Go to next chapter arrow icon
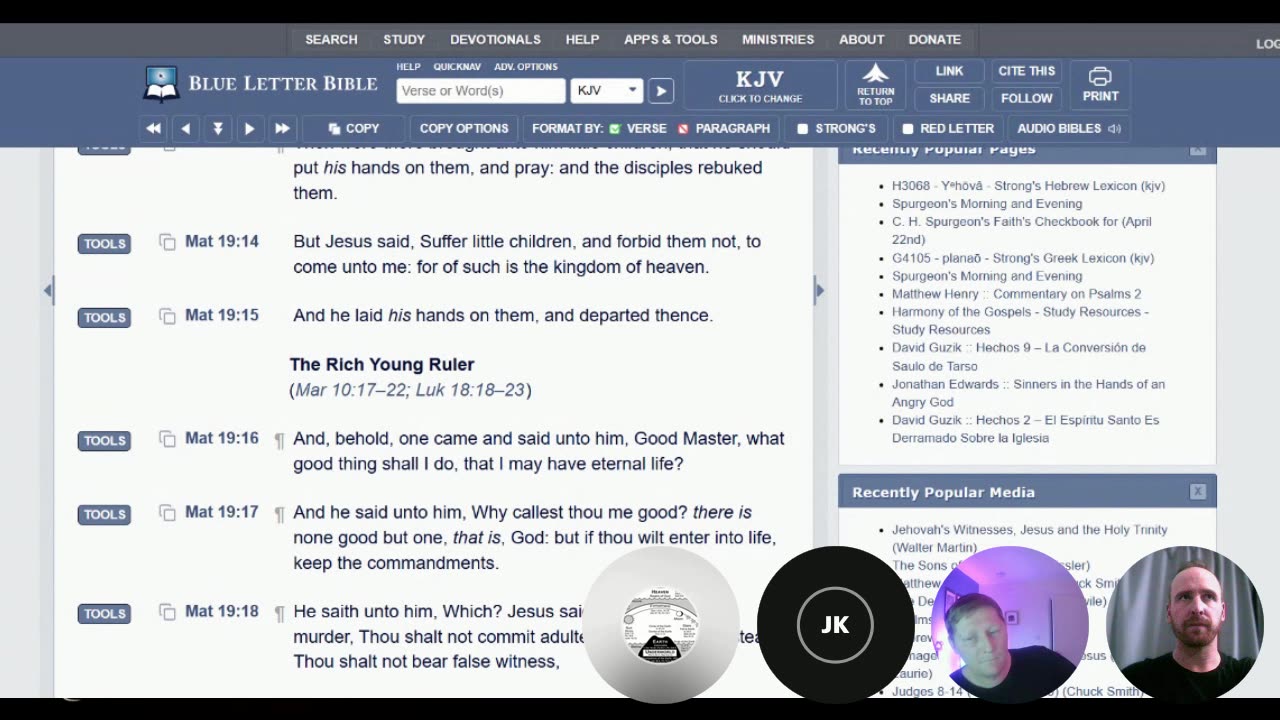Screen dimensions: 1280x720 click(249, 128)
